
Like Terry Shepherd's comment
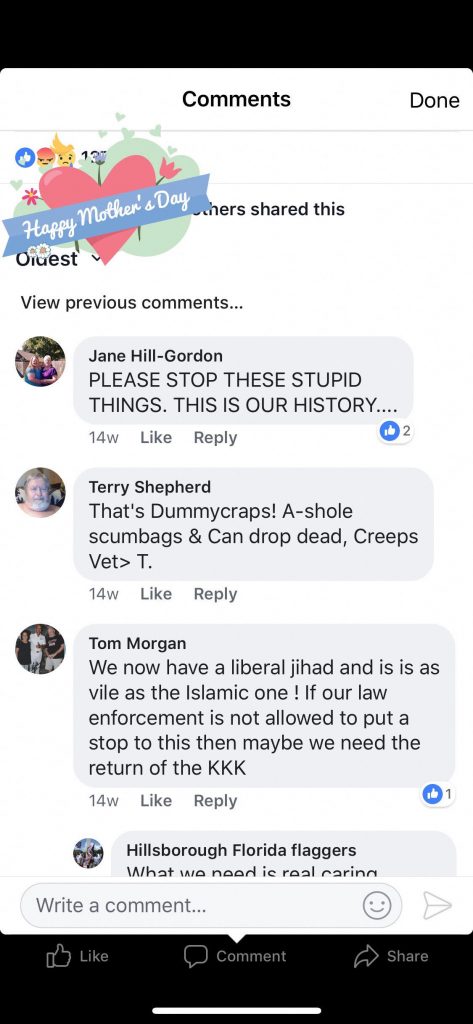coord(155,594)
